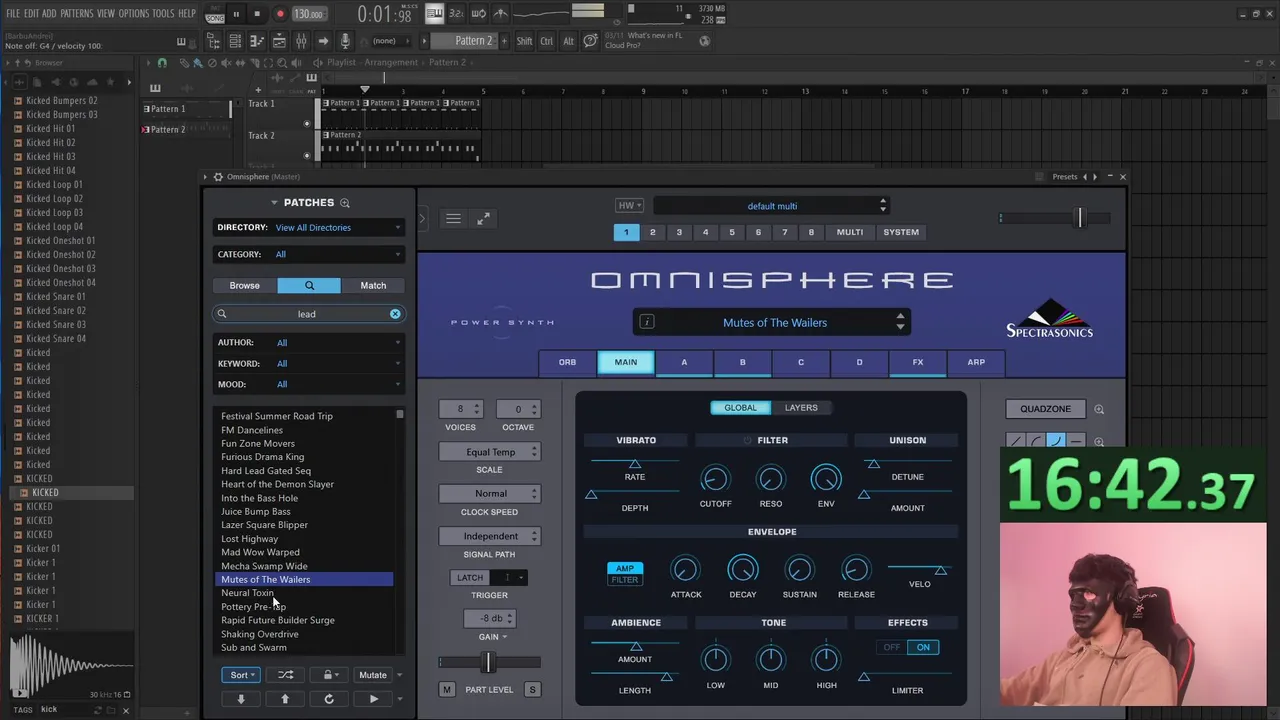
Task: Click the refresh patch list icon
Action: [329, 699]
